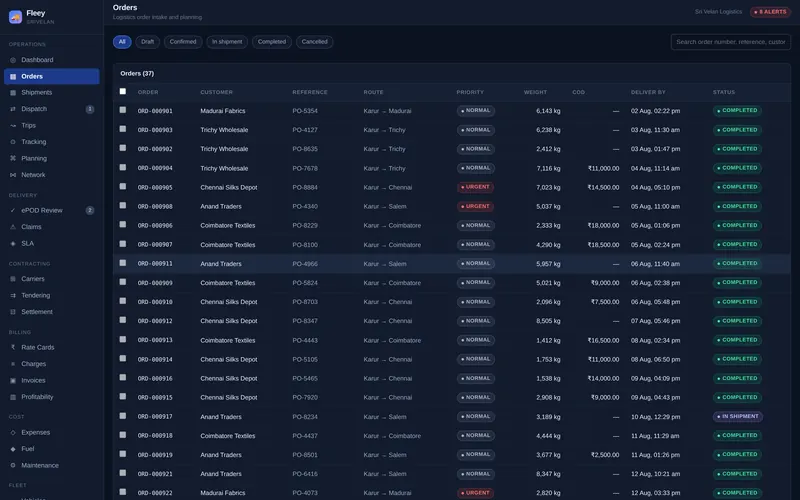The image size is (800, 500).
Task: Select the All filter tab
Action: pyautogui.click(x=122, y=42)
